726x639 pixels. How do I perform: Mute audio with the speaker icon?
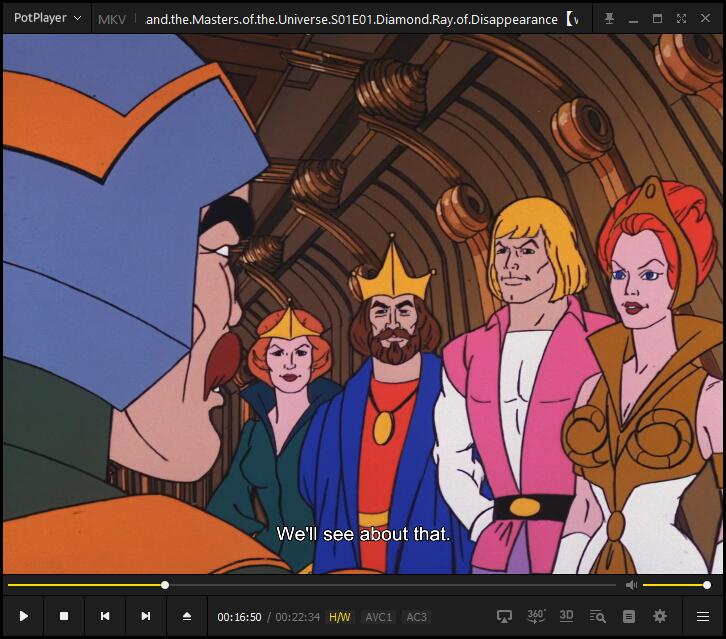click(x=632, y=585)
